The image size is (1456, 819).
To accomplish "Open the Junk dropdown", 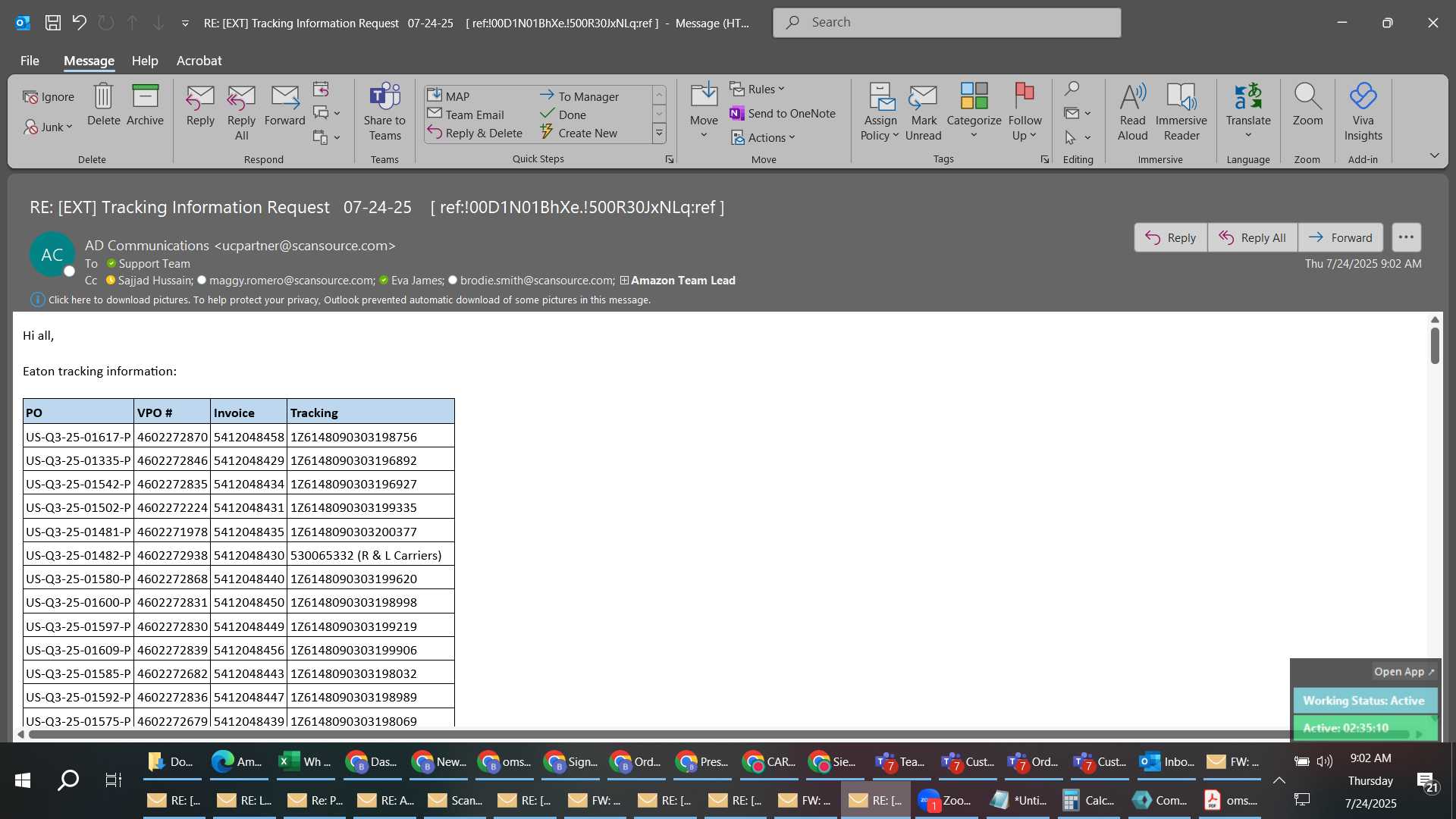I will (49, 127).
